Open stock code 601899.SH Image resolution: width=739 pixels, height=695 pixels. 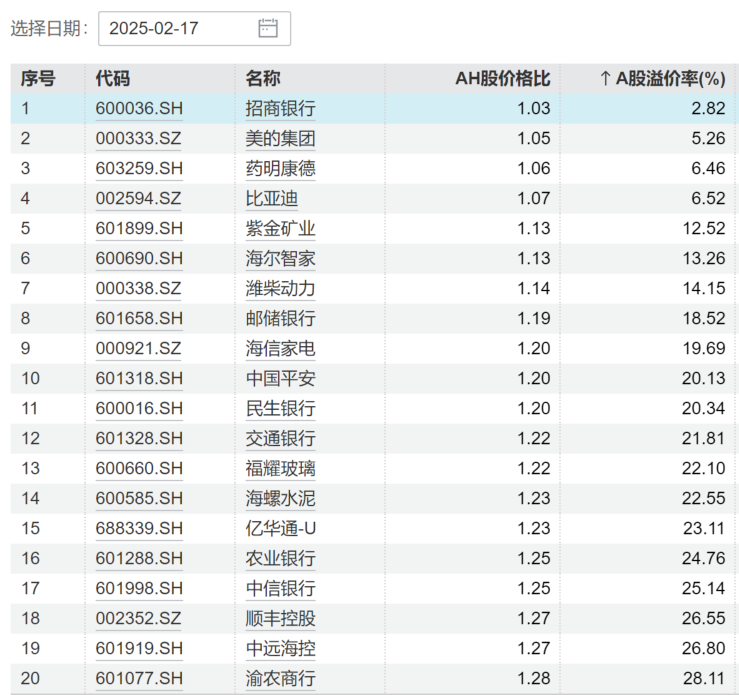click(139, 229)
